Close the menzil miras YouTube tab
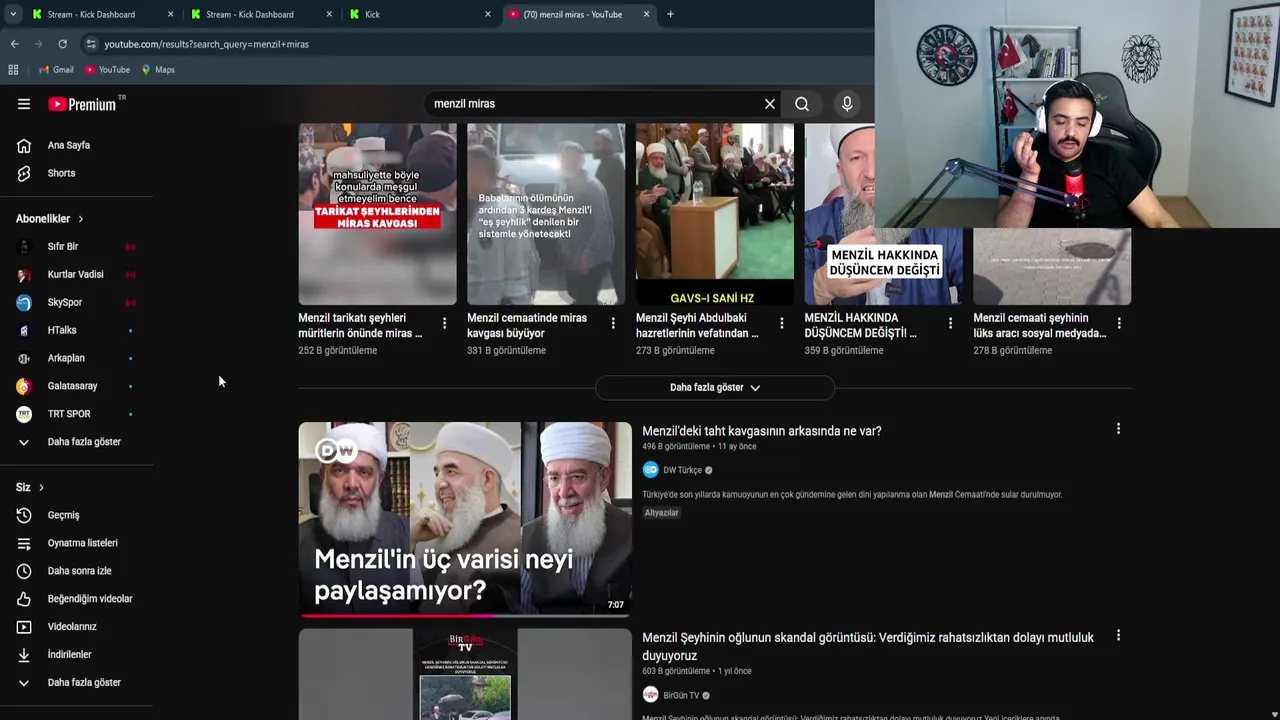 tap(646, 14)
